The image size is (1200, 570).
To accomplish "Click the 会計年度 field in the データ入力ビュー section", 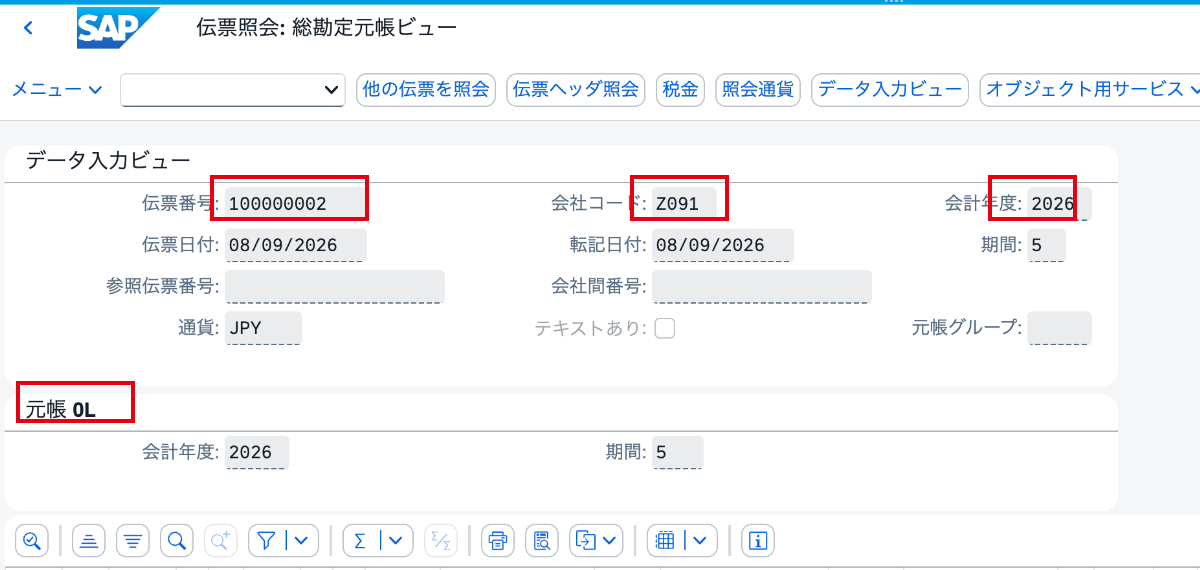I will 1059,203.
